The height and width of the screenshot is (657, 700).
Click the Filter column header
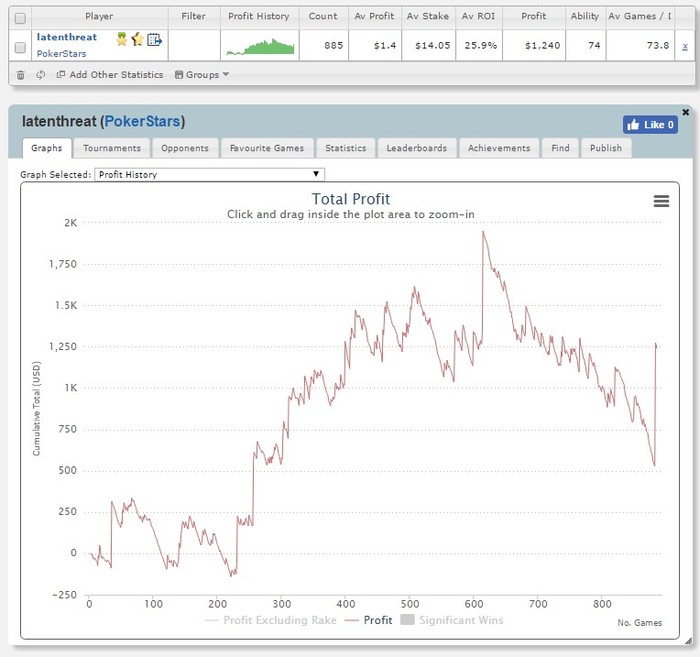(193, 16)
